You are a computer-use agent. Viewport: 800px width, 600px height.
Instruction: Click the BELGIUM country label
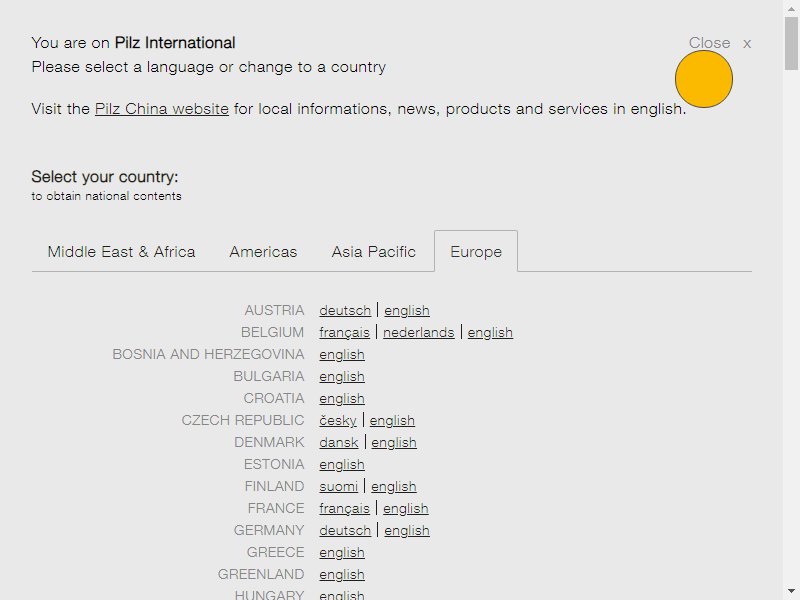point(272,332)
